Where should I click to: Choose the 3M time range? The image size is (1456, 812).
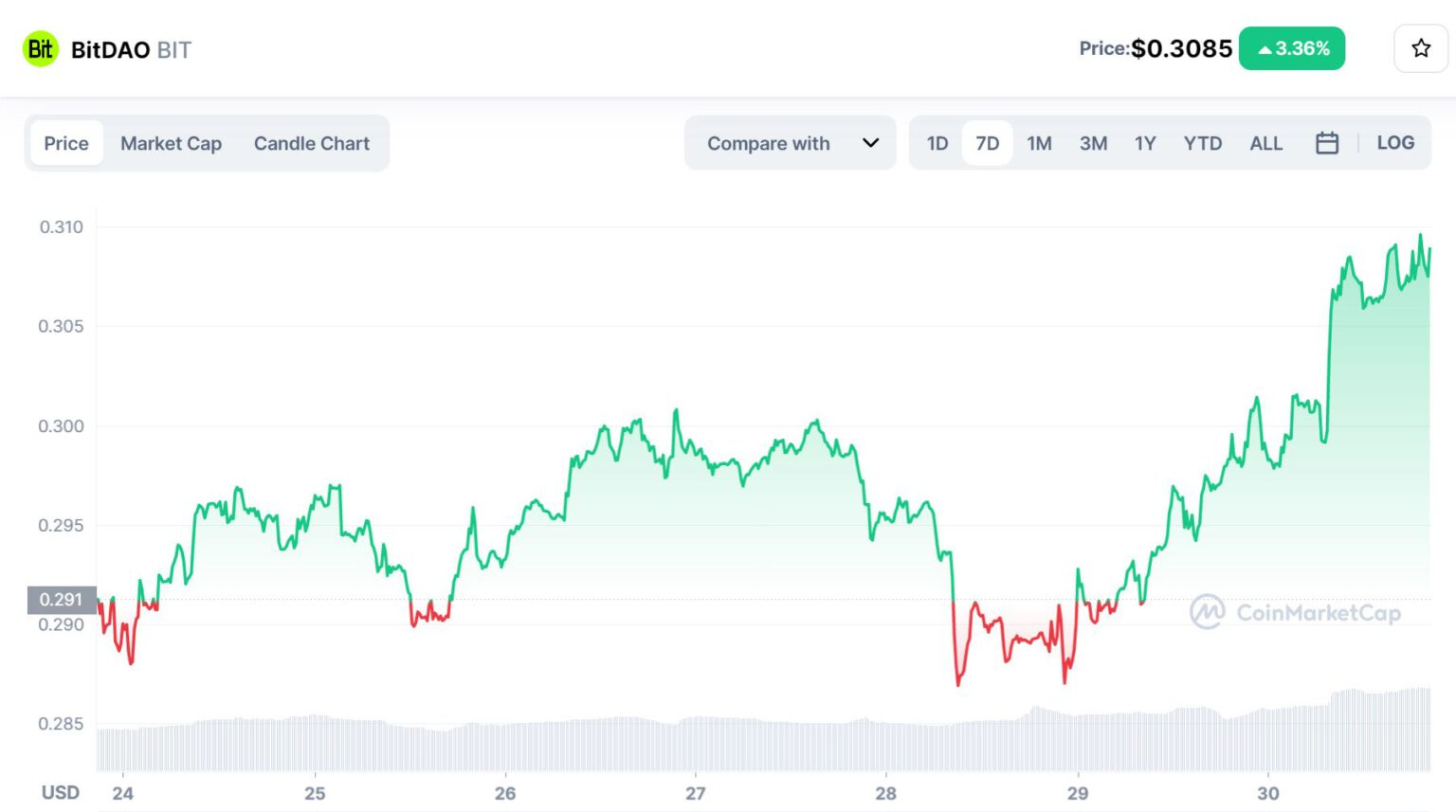(1093, 143)
